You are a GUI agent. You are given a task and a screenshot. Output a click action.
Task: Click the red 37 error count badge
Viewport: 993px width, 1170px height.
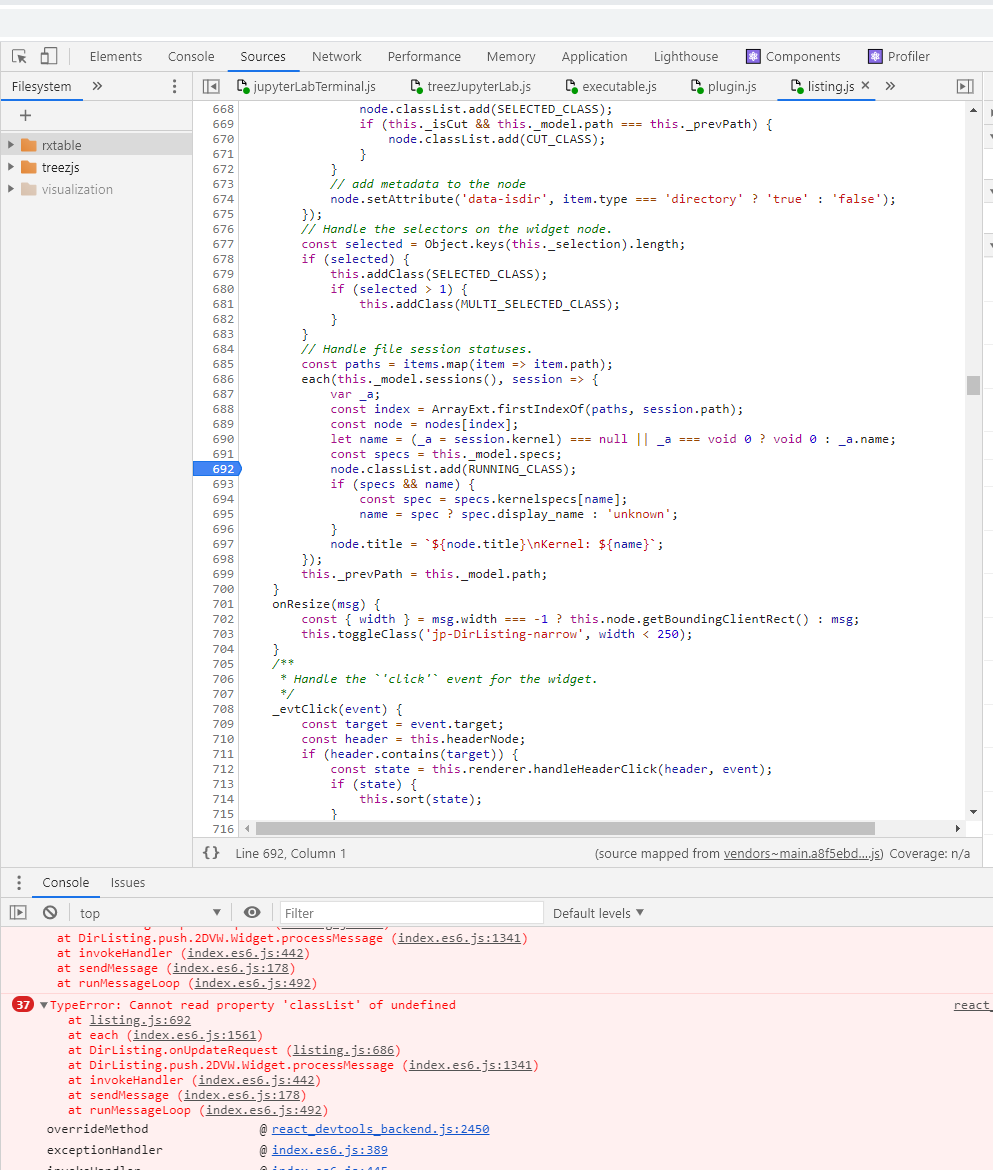pos(23,1005)
